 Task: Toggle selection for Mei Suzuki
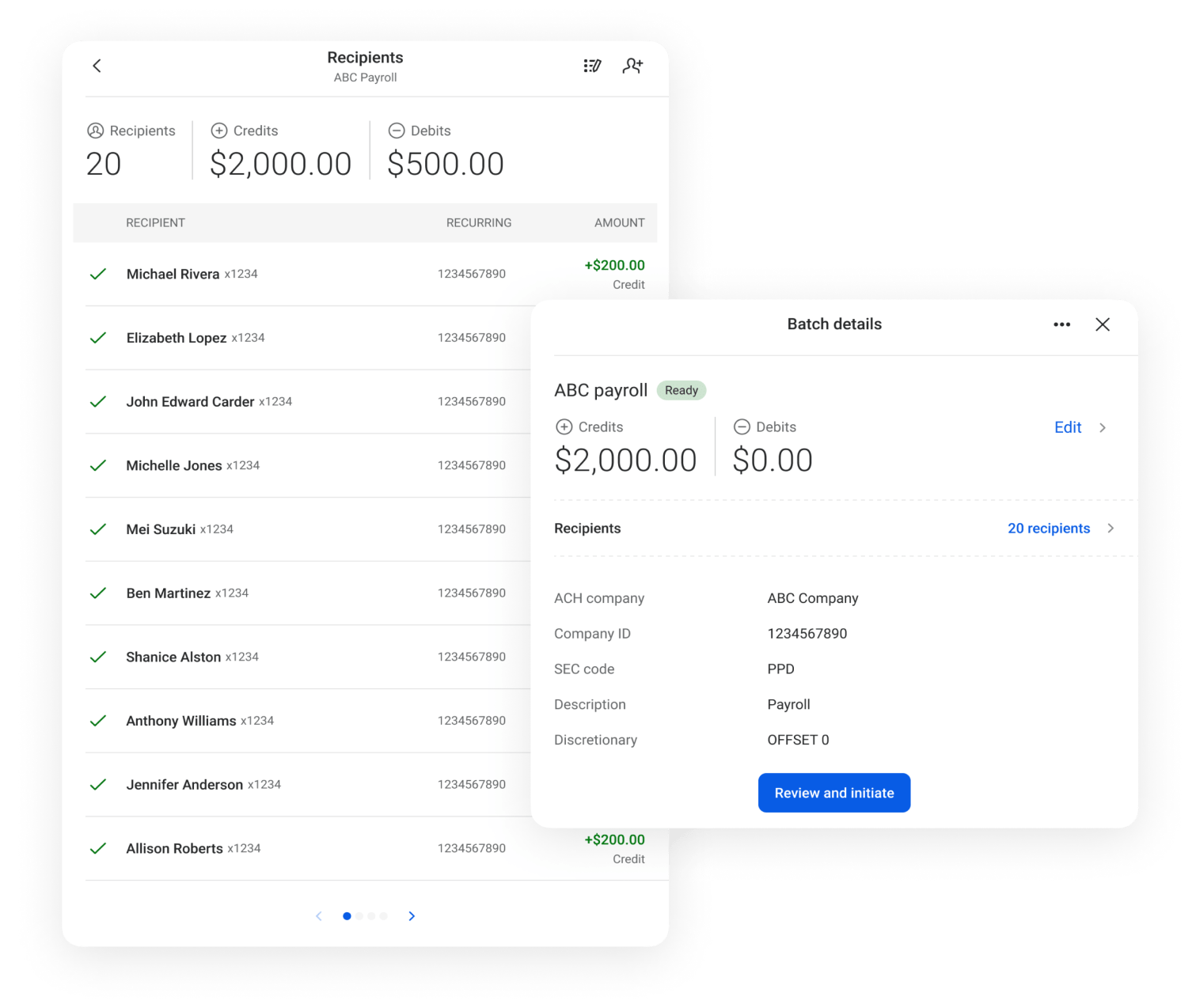pyautogui.click(x=98, y=529)
